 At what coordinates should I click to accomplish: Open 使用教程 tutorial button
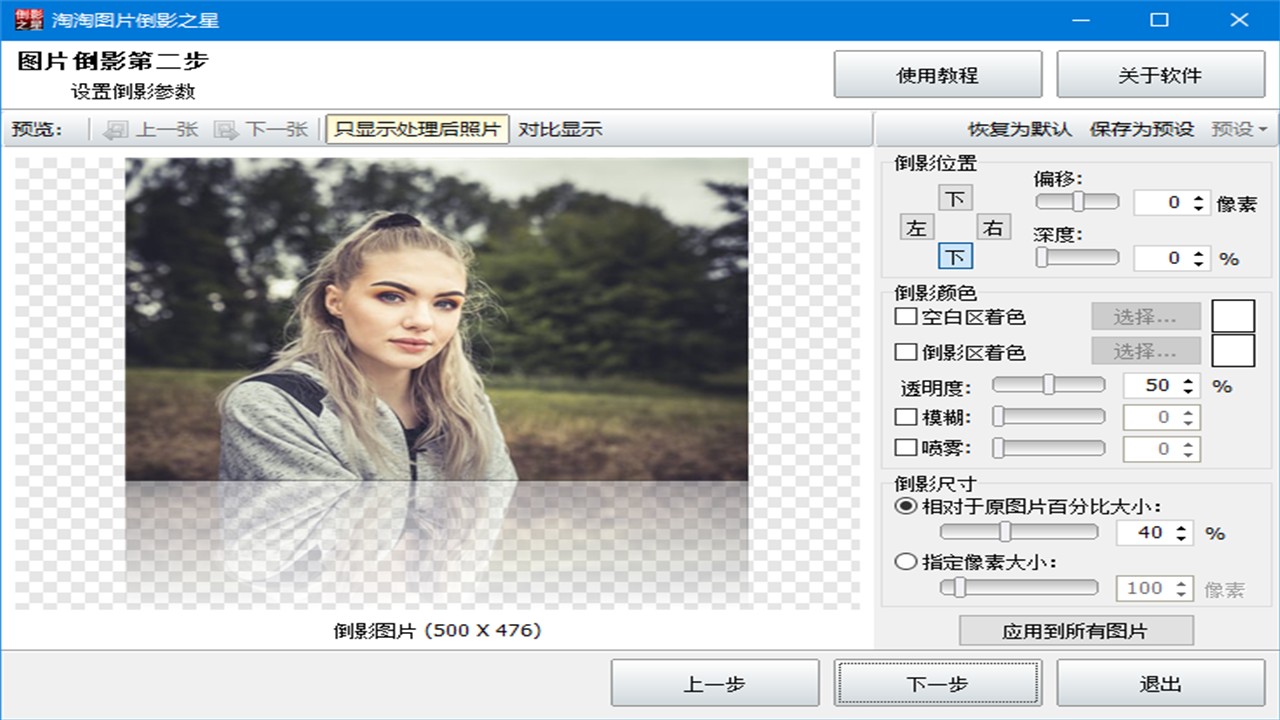[937, 75]
